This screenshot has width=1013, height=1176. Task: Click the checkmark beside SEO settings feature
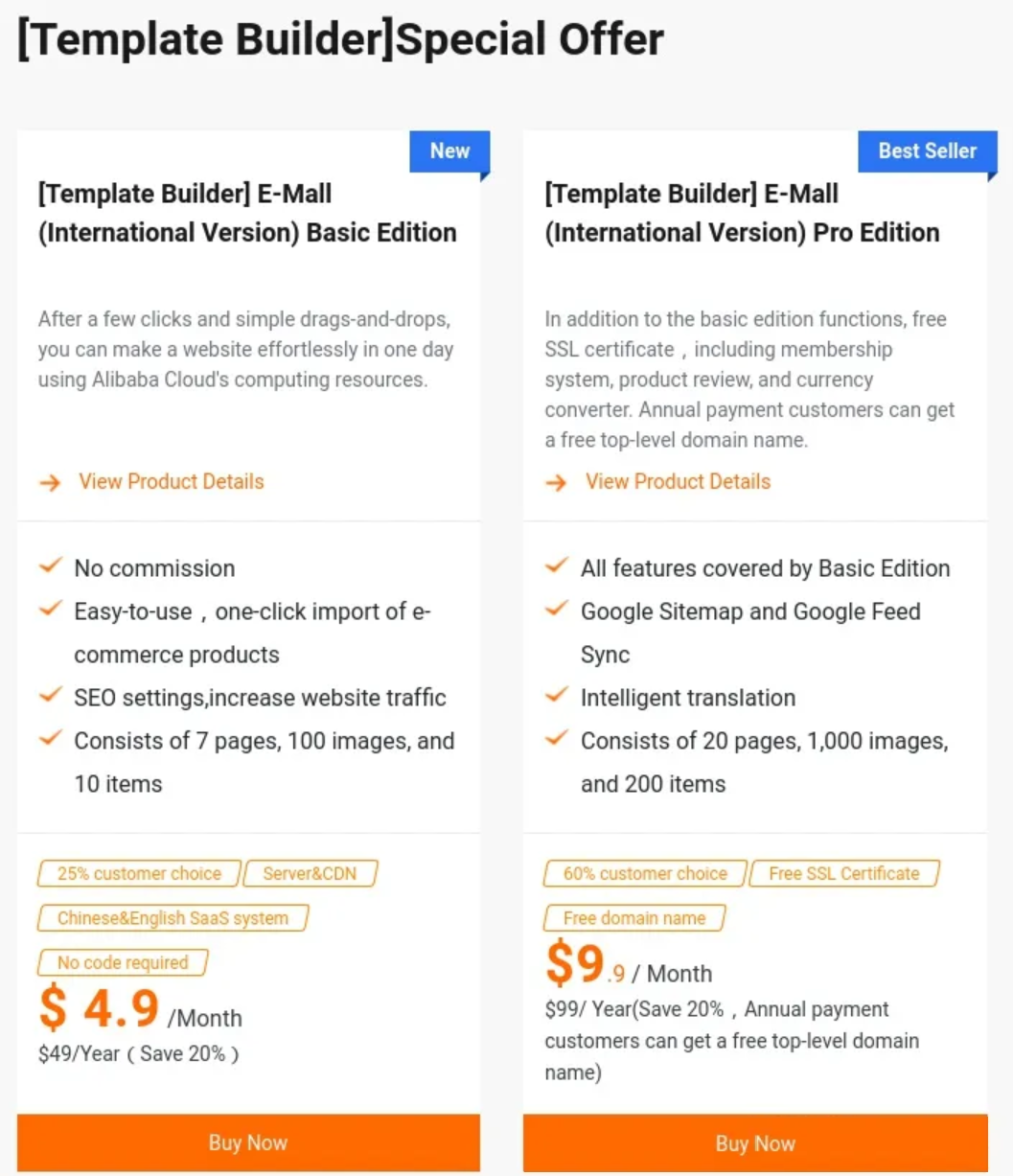coord(51,695)
